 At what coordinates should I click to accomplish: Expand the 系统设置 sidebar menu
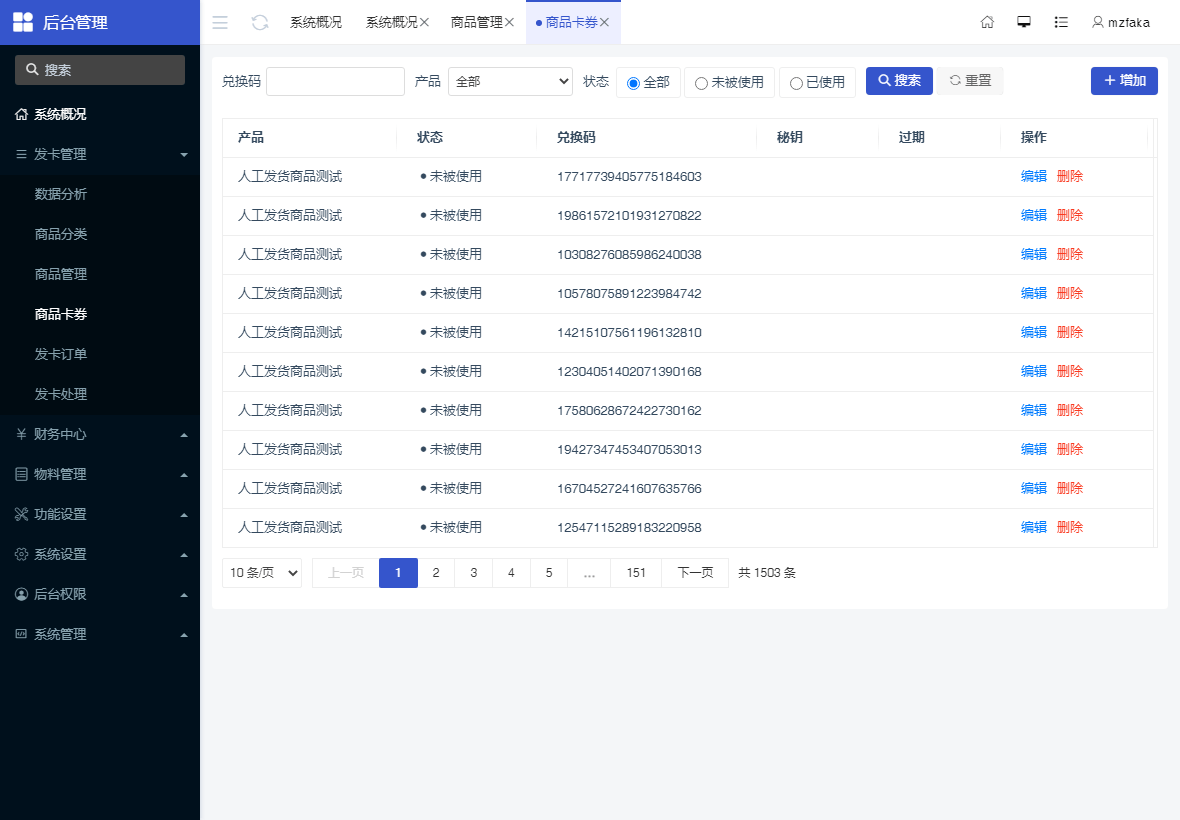(100, 554)
